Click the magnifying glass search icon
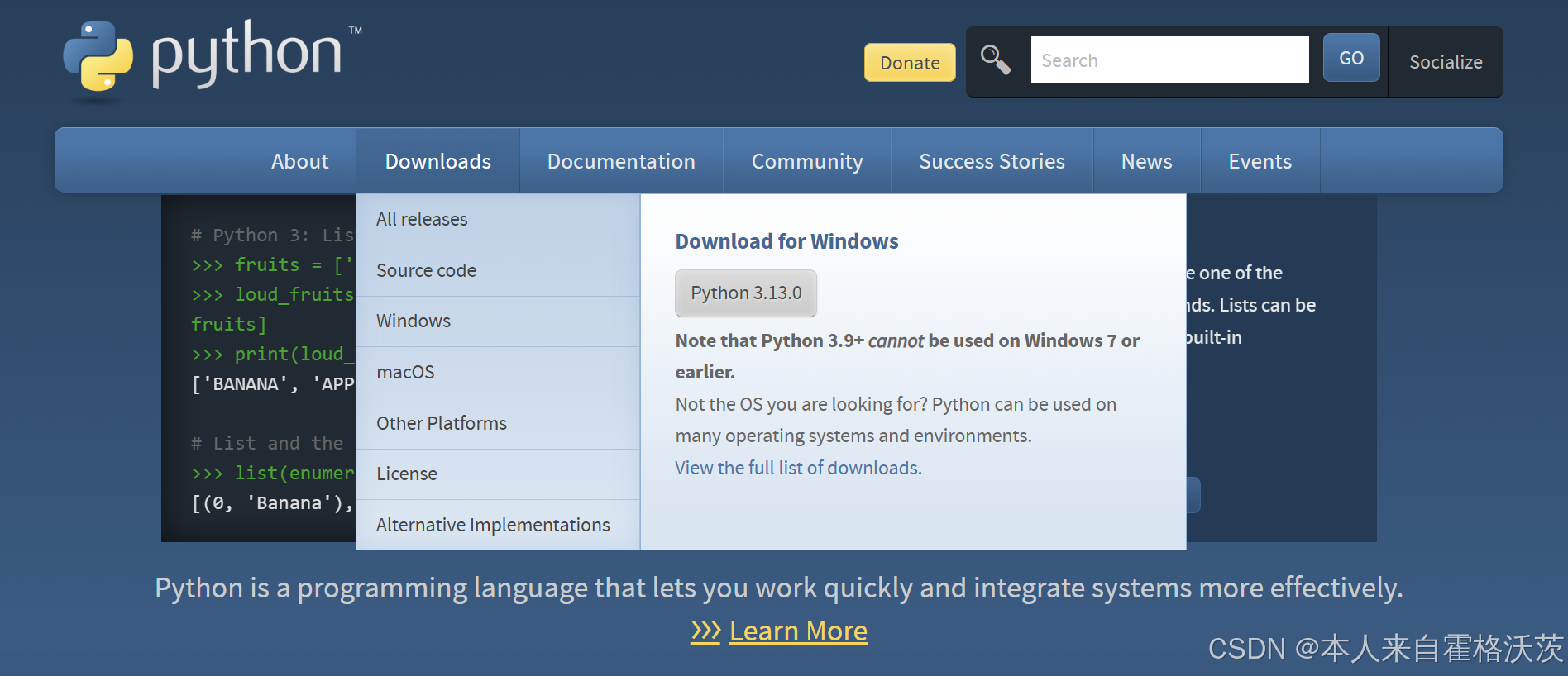 [x=996, y=60]
